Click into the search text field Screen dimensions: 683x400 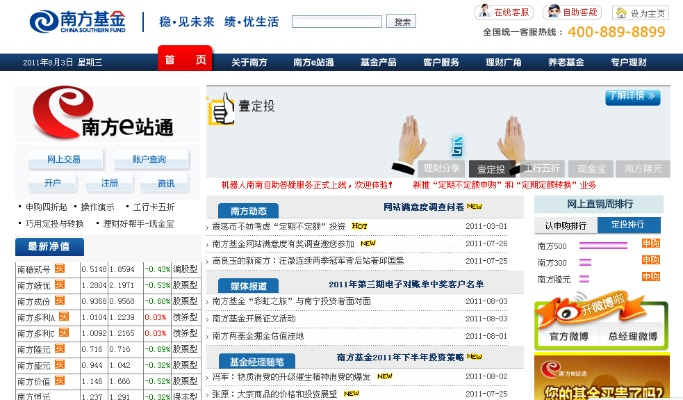click(336, 21)
